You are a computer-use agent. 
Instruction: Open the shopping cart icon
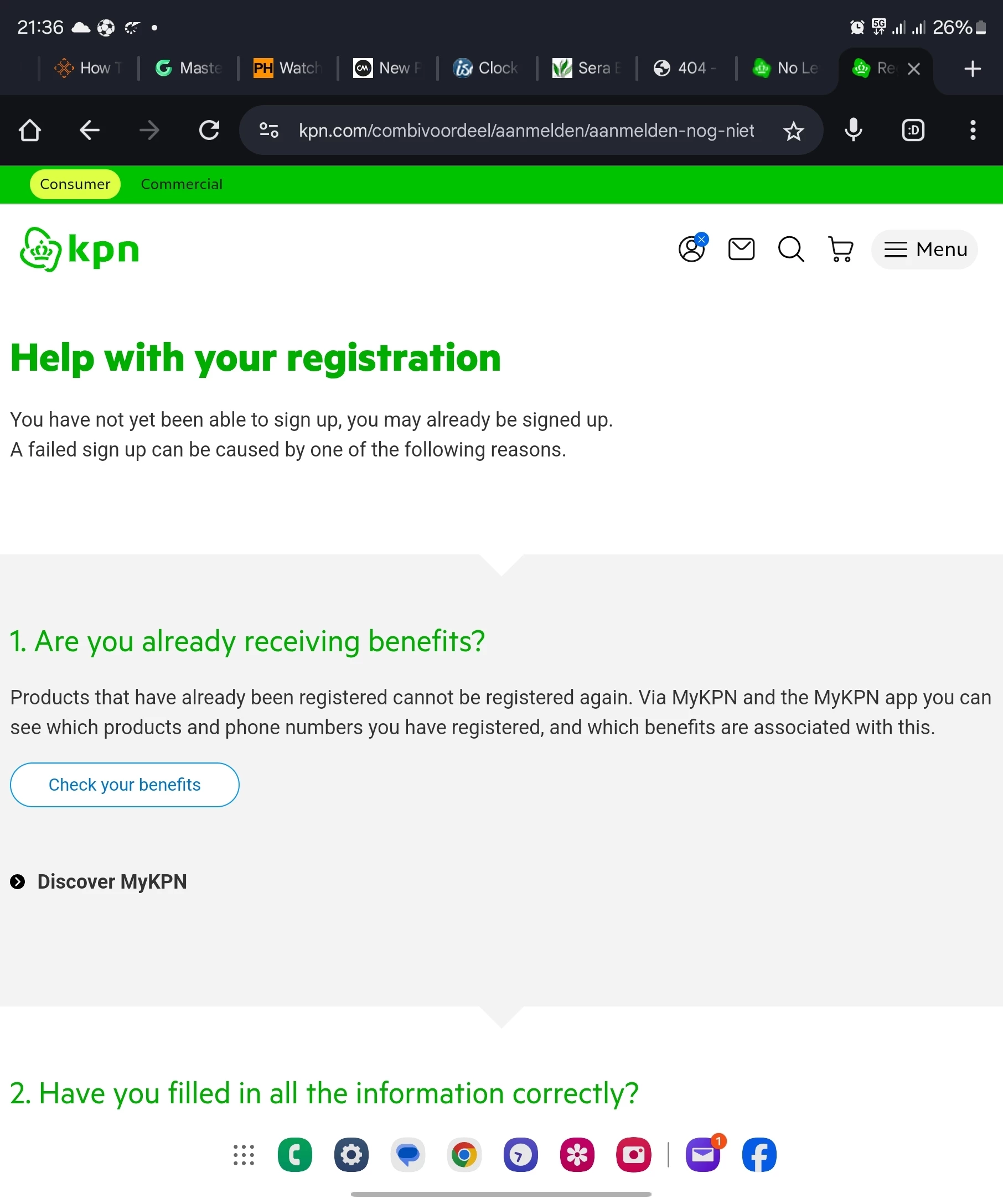pyautogui.click(x=841, y=250)
